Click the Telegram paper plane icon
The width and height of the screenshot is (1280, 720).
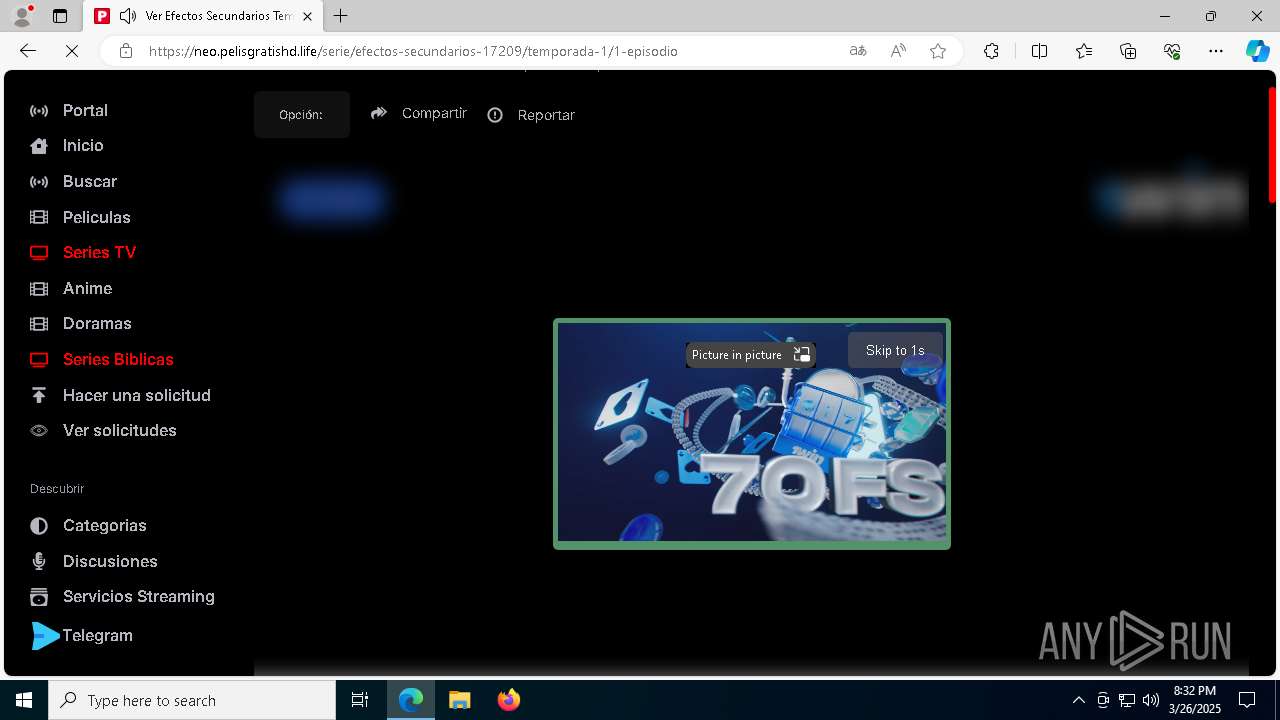click(45, 636)
